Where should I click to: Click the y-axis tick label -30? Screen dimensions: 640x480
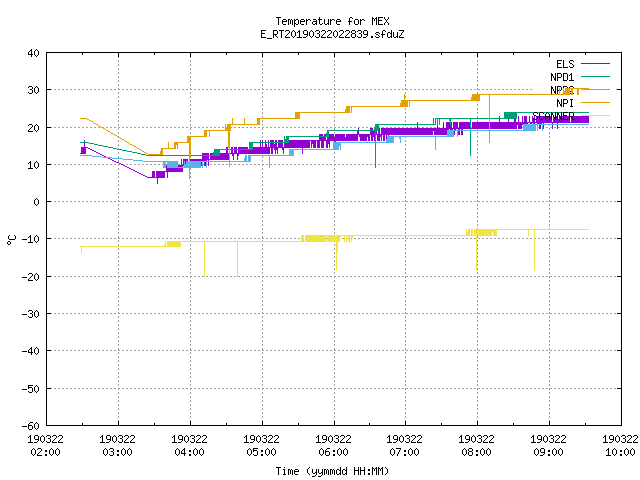[31, 314]
